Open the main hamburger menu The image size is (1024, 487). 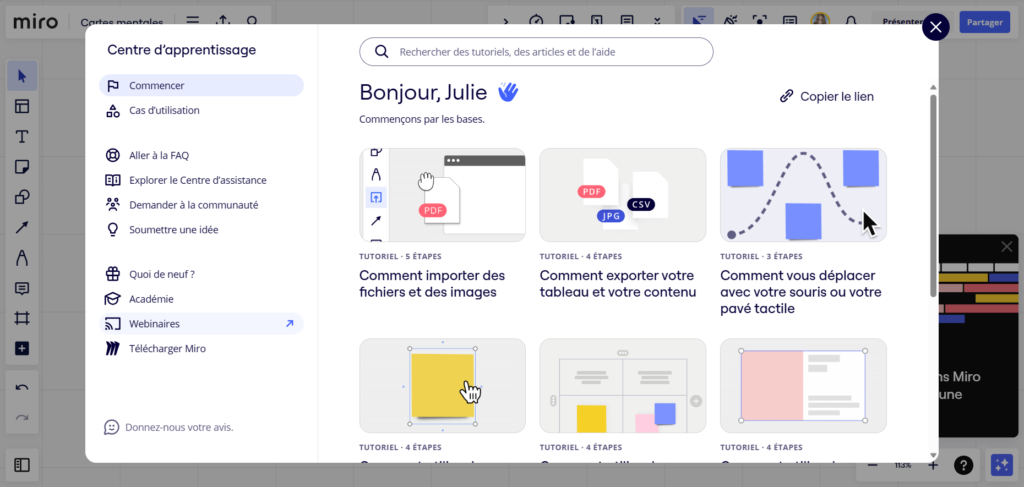click(x=193, y=21)
